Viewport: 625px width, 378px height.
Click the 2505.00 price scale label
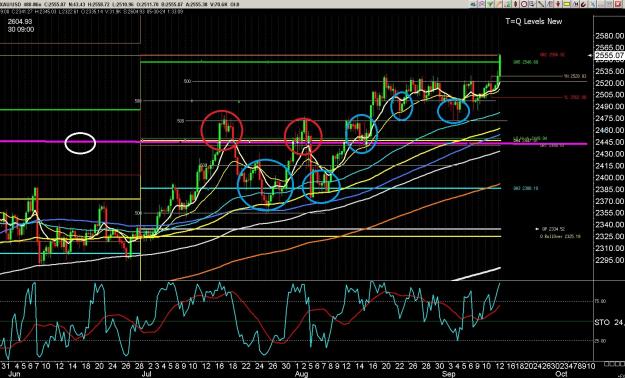[x=609, y=94]
